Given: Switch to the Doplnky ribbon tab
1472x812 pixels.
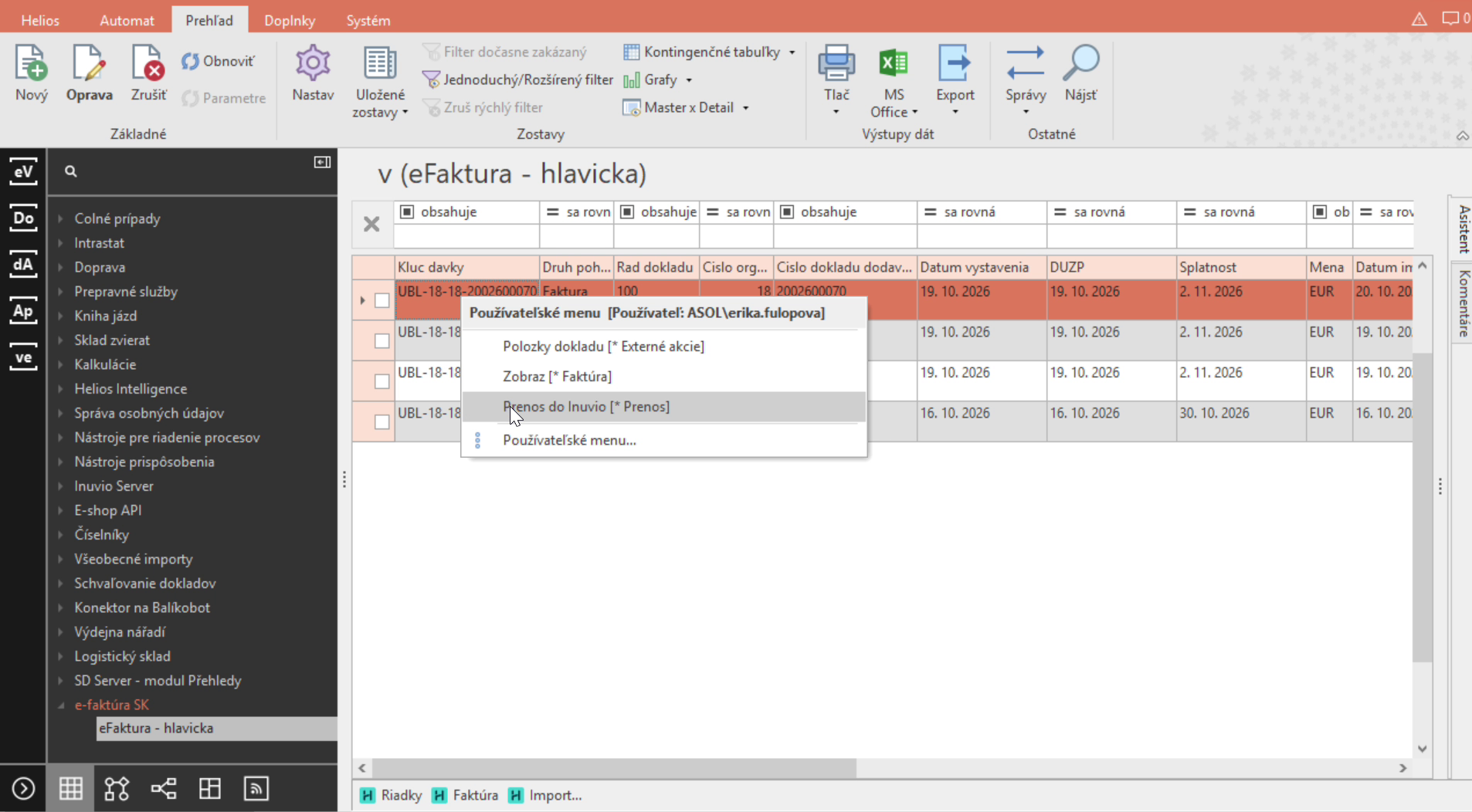Looking at the screenshot, I should (290, 21).
